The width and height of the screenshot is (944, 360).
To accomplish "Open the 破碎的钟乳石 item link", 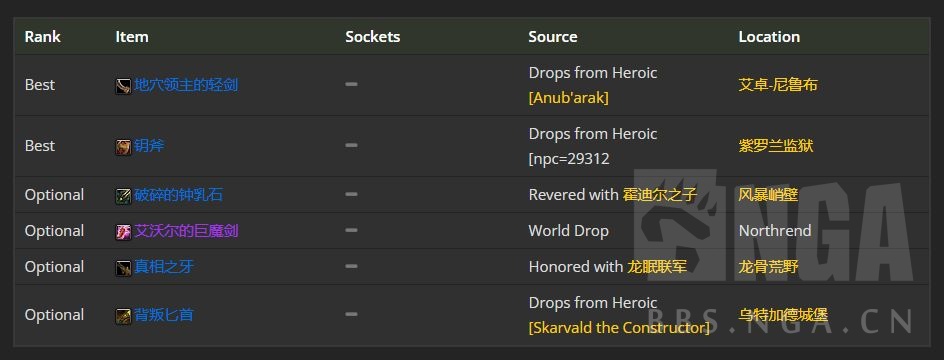I will point(179,194).
